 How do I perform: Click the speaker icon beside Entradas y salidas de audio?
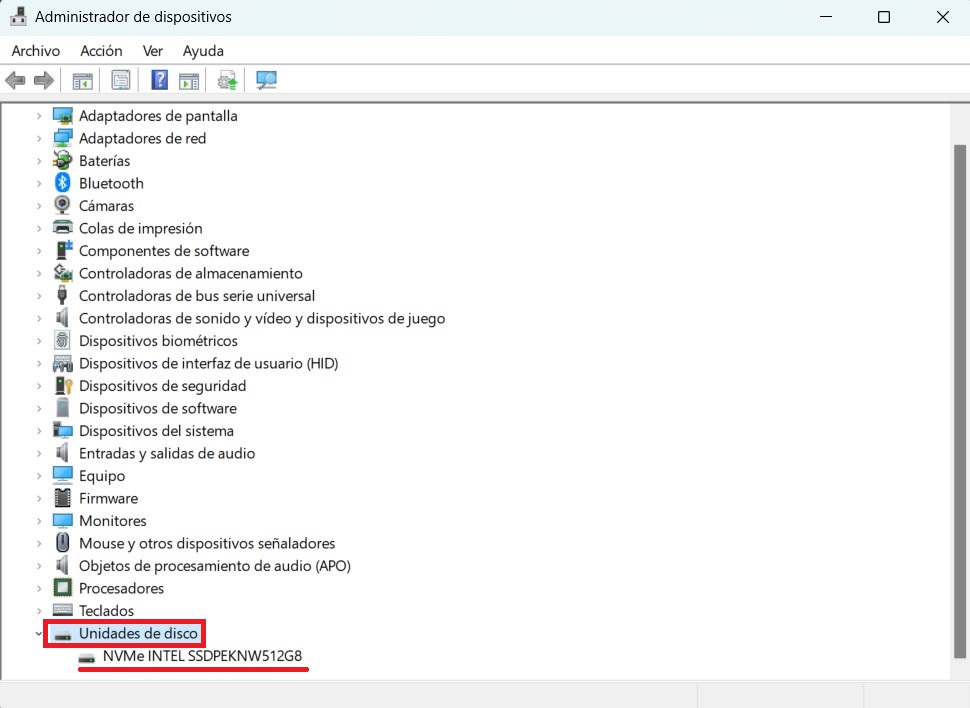(x=62, y=452)
